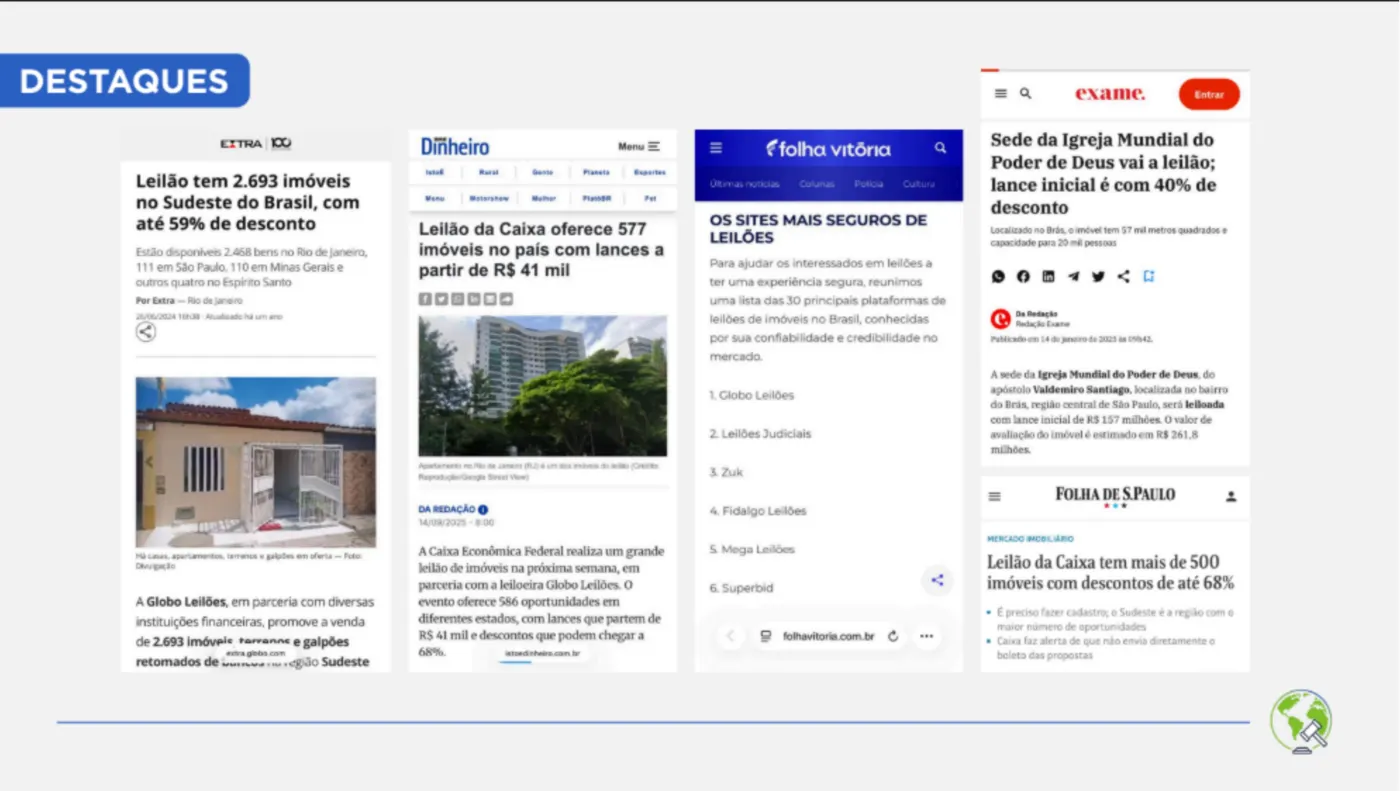Click headline 'Sede da Igreja Mundial'

[1104, 174]
